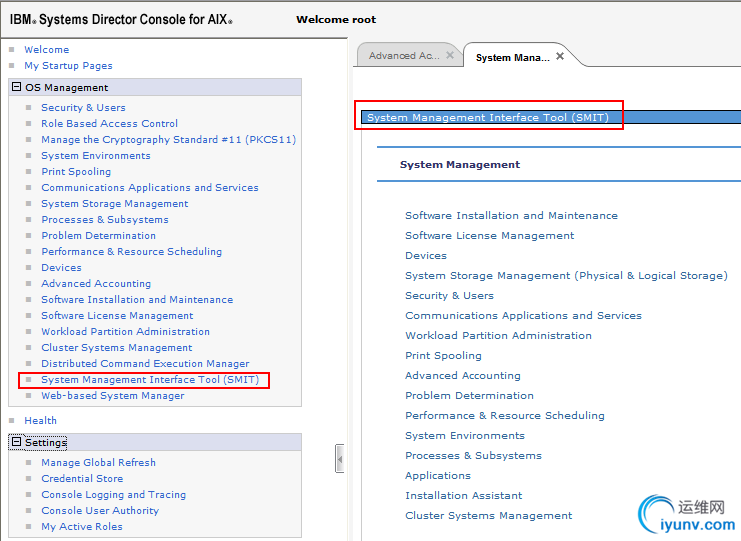Open Manage Global Refresh setting
Image resolution: width=741 pixels, height=541 pixels.
click(x=98, y=463)
